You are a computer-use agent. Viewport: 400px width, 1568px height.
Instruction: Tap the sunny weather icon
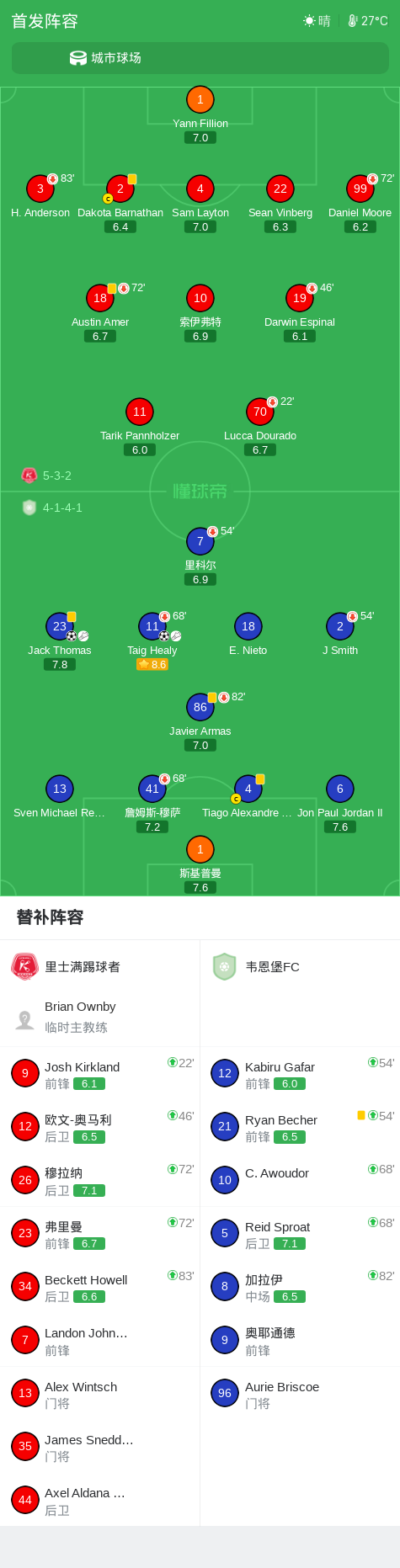tap(309, 20)
